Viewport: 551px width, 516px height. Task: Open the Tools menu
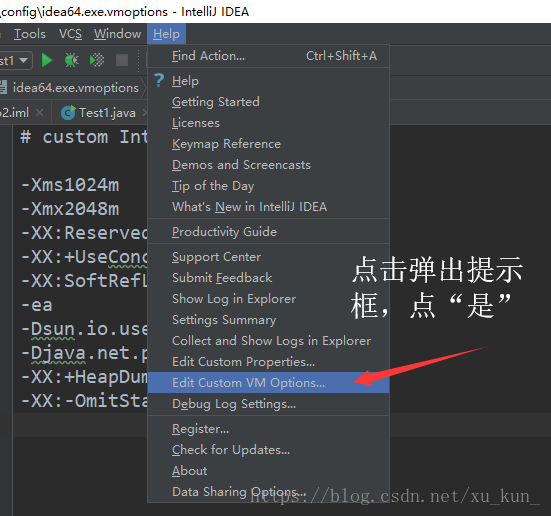tap(30, 34)
